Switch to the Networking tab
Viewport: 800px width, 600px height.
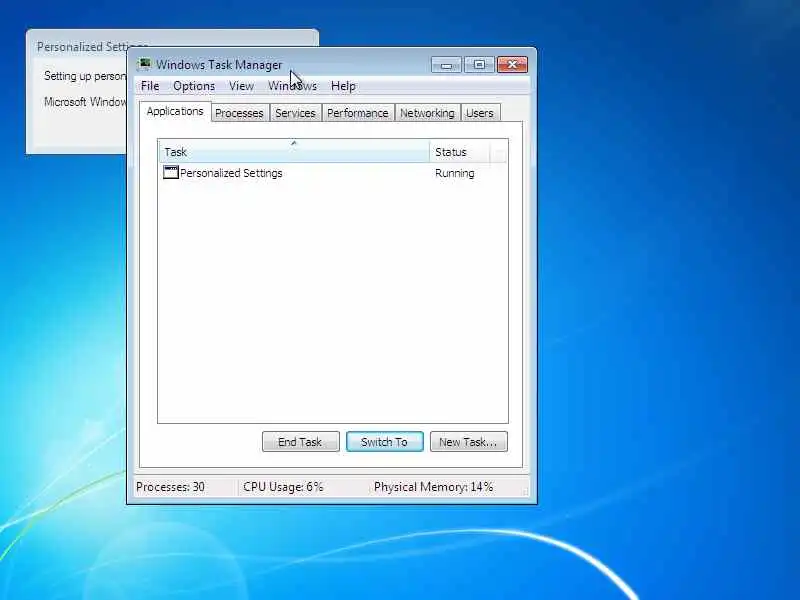[x=427, y=113]
